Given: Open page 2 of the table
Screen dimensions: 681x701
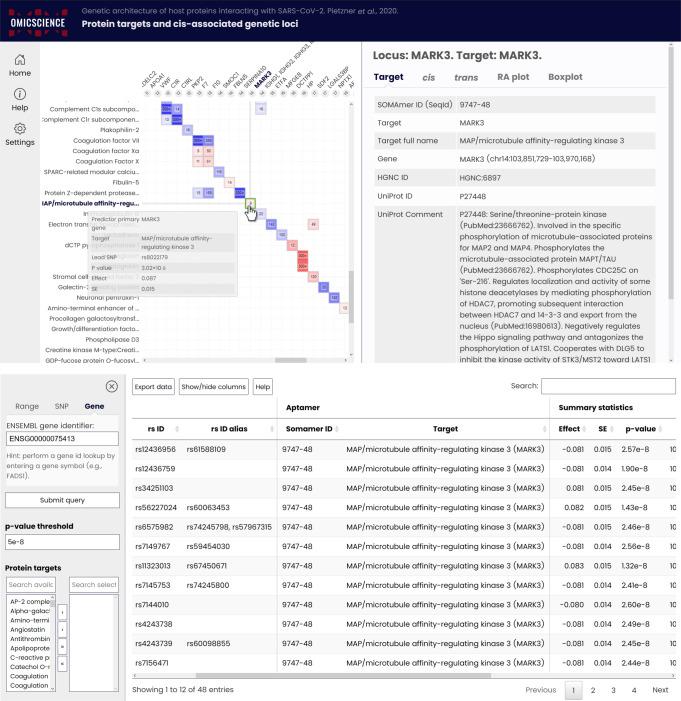Looking at the screenshot, I should coord(593,690).
